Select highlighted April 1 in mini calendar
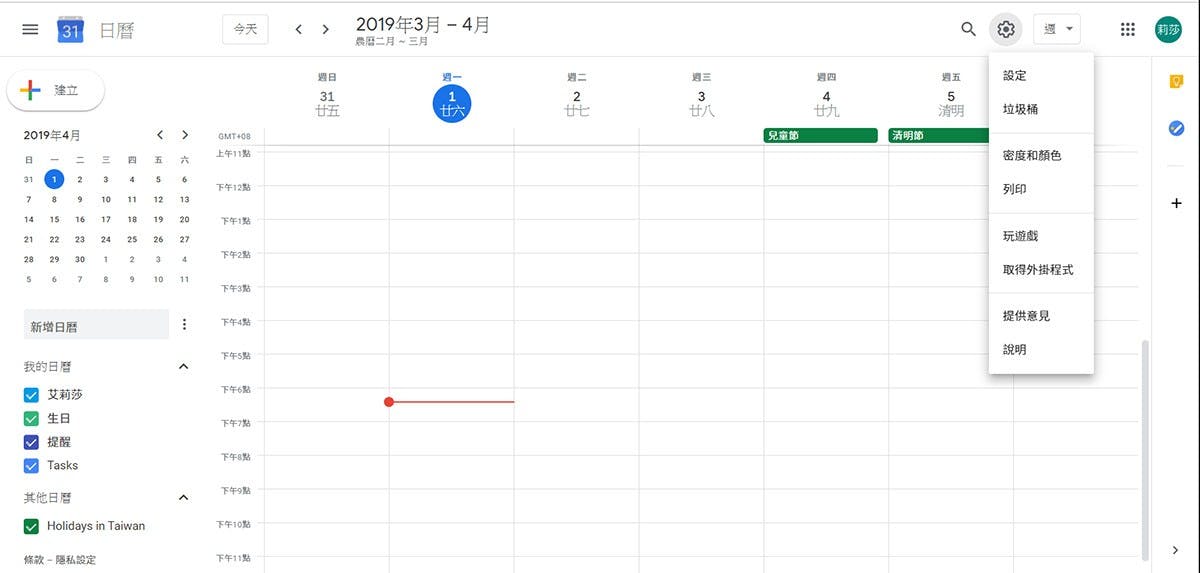The height and width of the screenshot is (573, 1200). coord(54,179)
